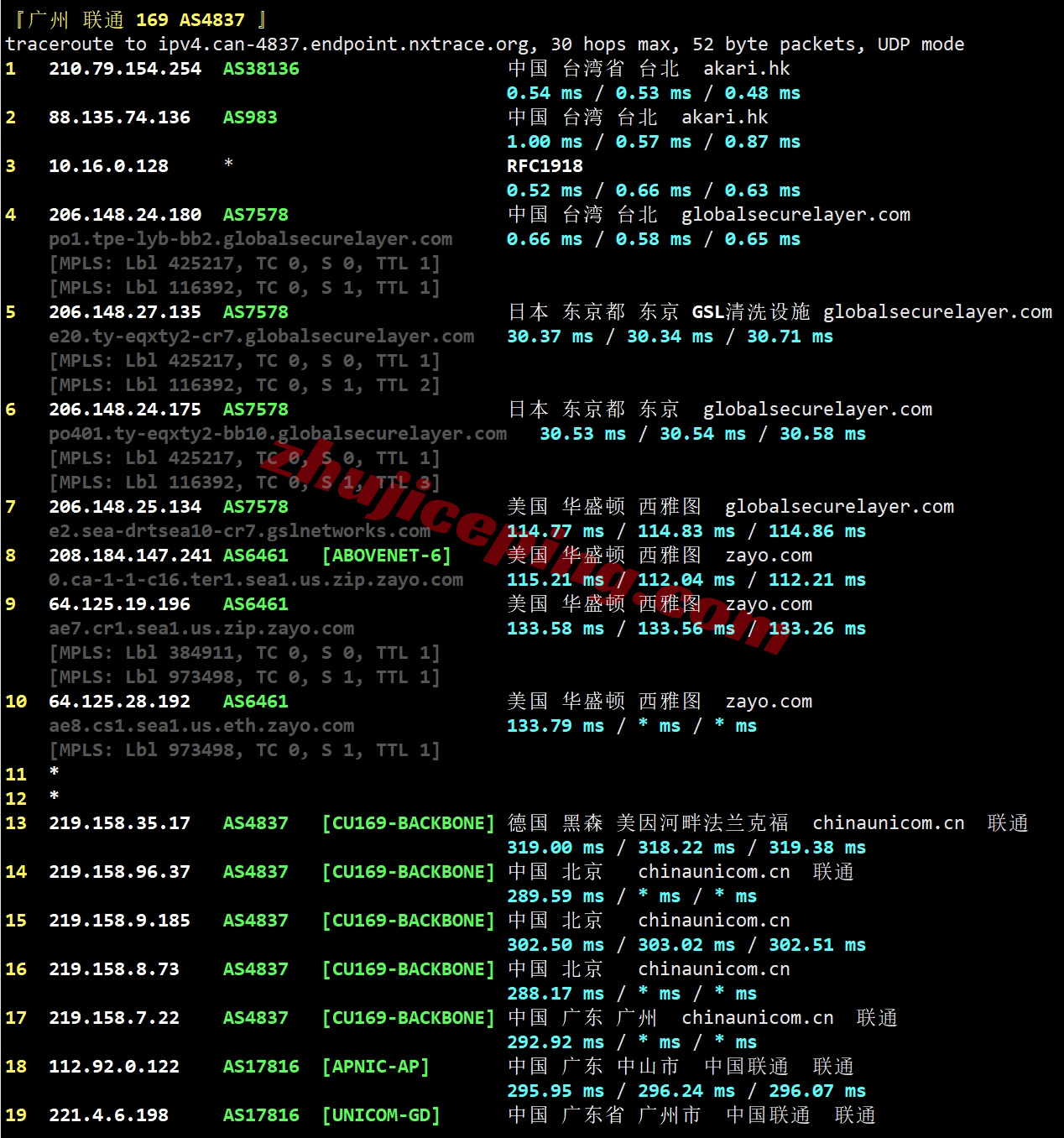Click hostname e20.ty-eqxty2-cr7.globalsecurelayer.com
The image size is (1064, 1138).
(261, 337)
